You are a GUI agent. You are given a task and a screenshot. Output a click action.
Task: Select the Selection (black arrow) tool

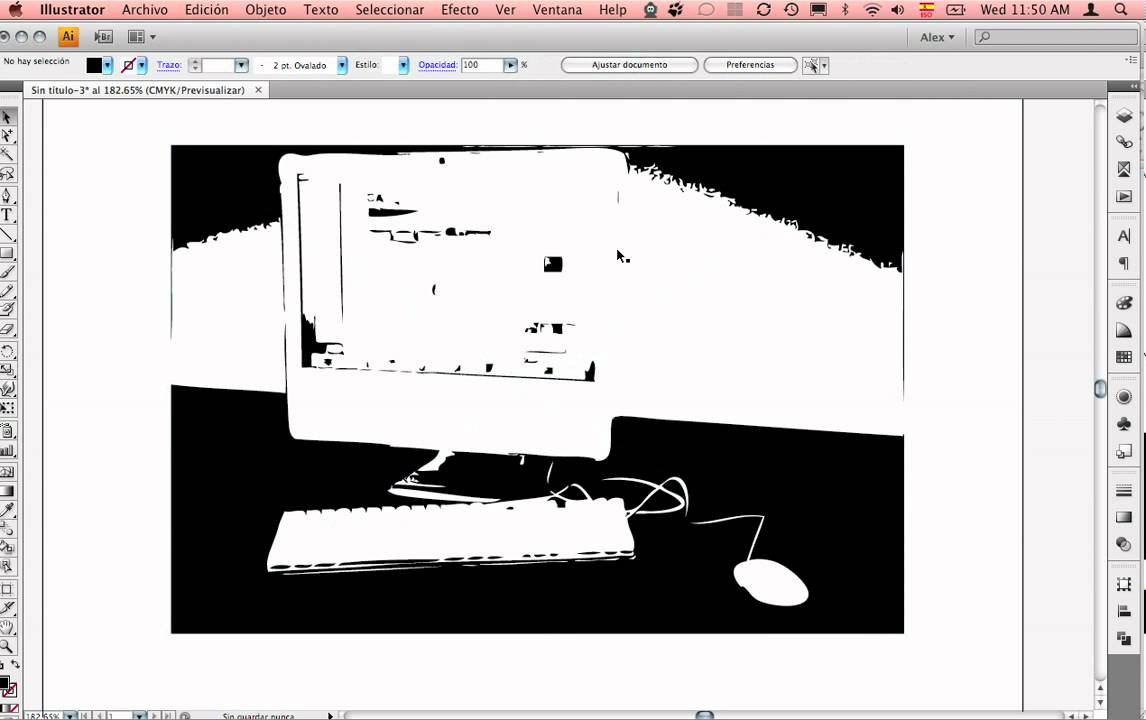[7, 117]
